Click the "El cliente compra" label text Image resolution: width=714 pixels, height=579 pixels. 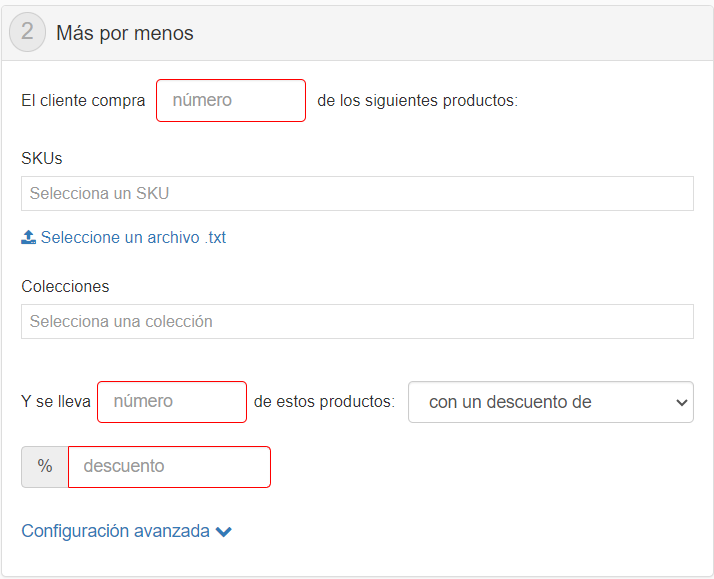(83, 101)
